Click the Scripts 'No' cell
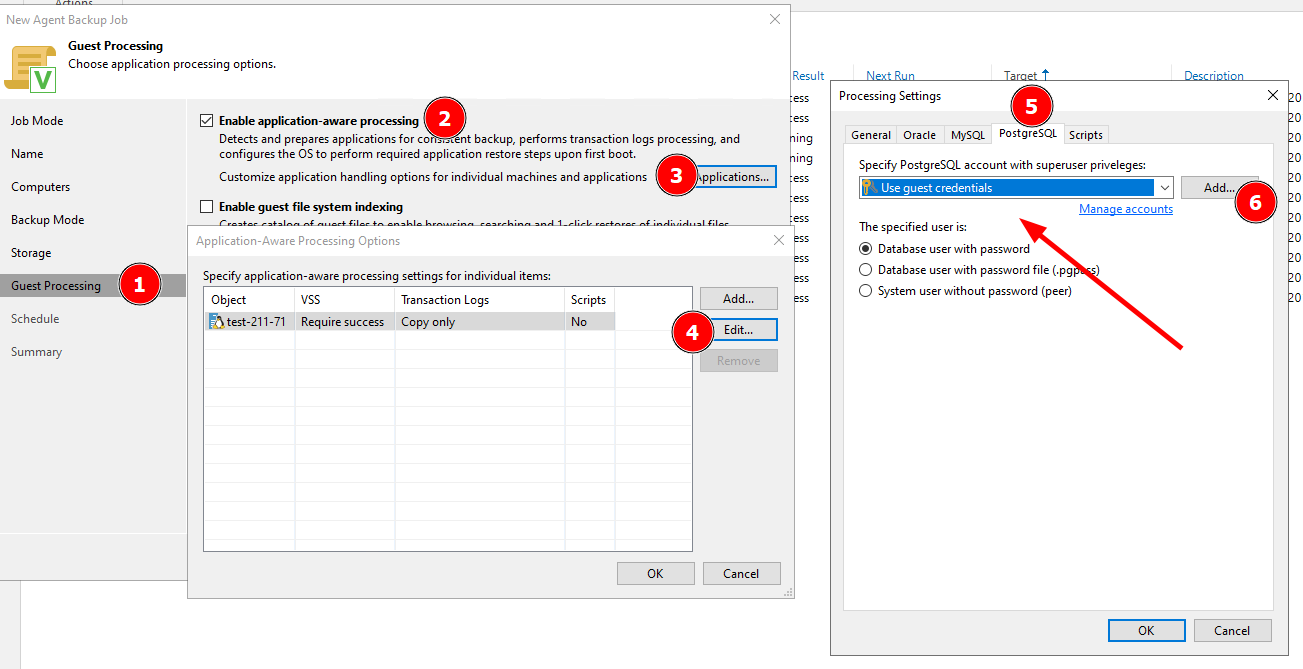Image resolution: width=1303 pixels, height=669 pixels. click(578, 322)
